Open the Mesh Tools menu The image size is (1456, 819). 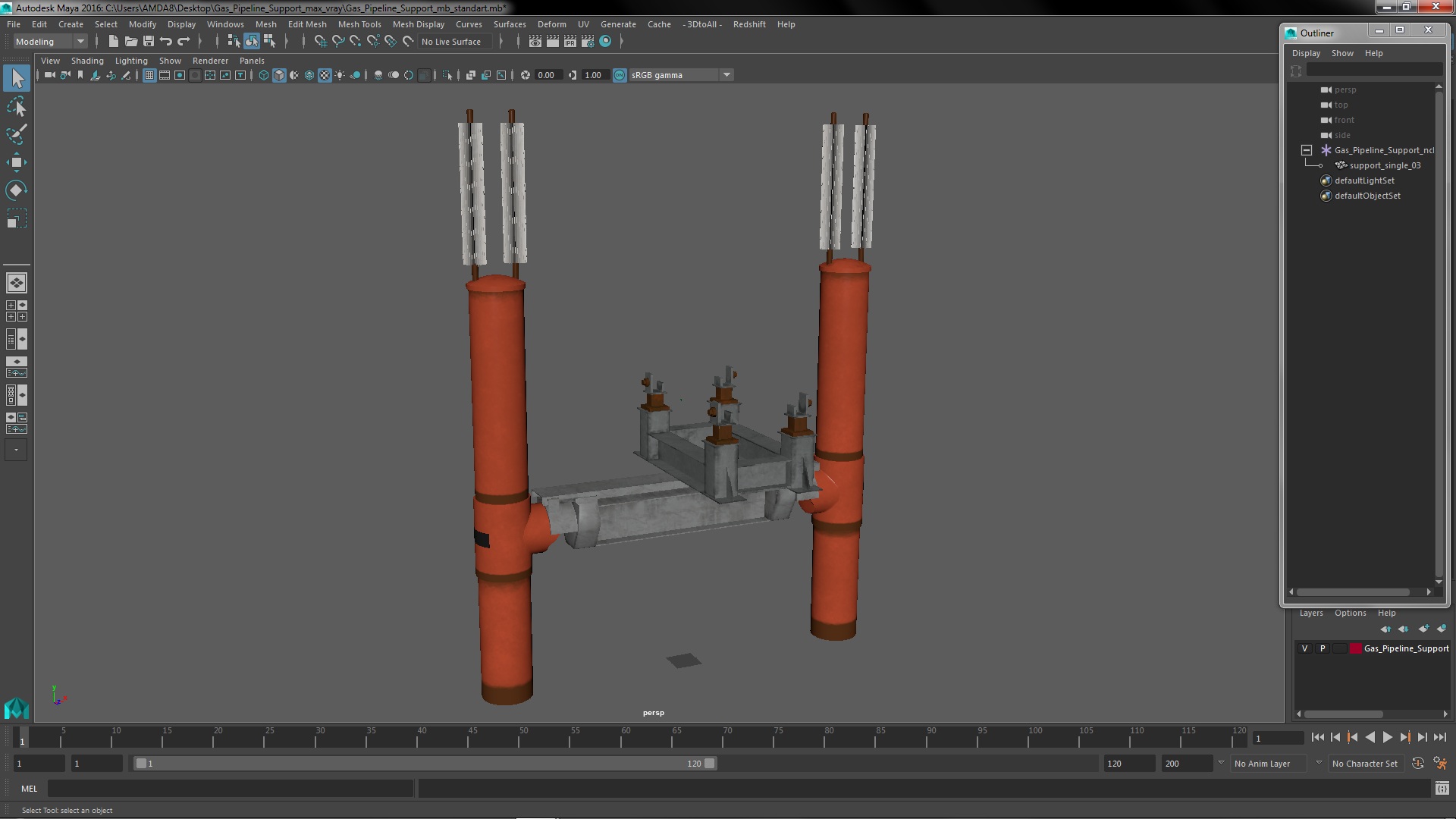point(359,24)
